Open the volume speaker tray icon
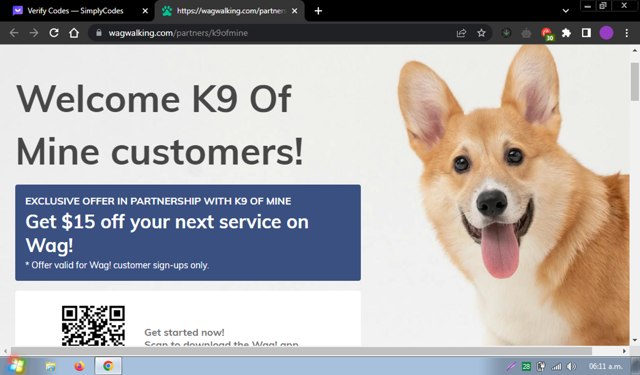Image resolution: width=640 pixels, height=375 pixels. coord(571,366)
